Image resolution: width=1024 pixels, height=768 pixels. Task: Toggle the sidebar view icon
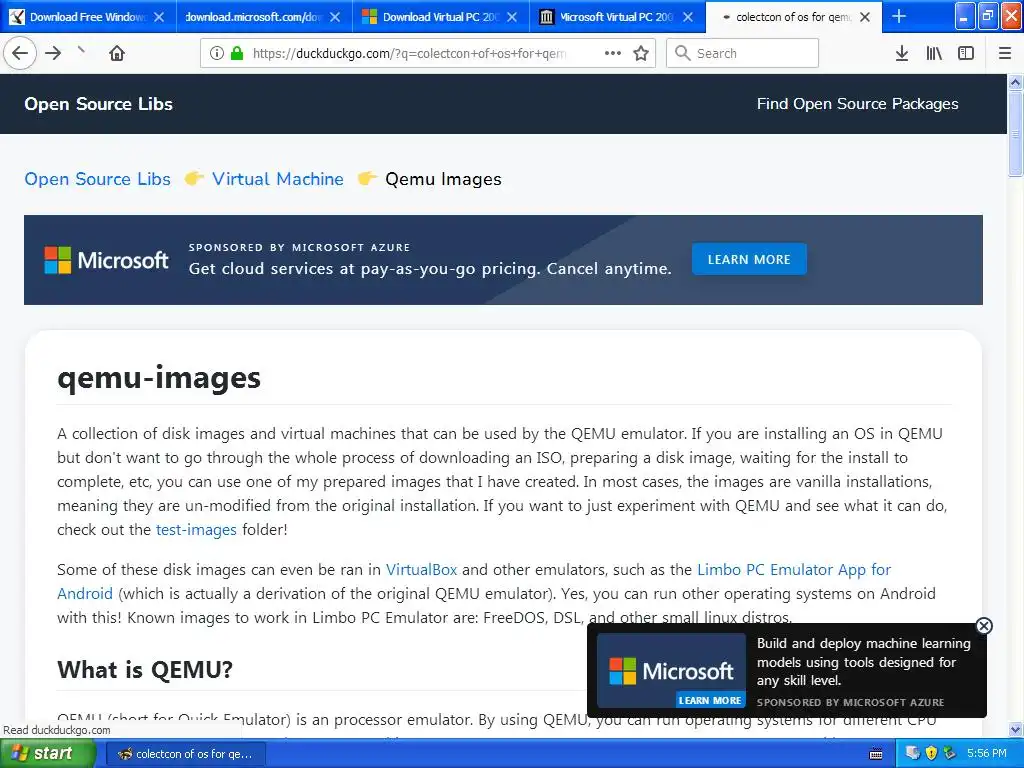click(966, 53)
